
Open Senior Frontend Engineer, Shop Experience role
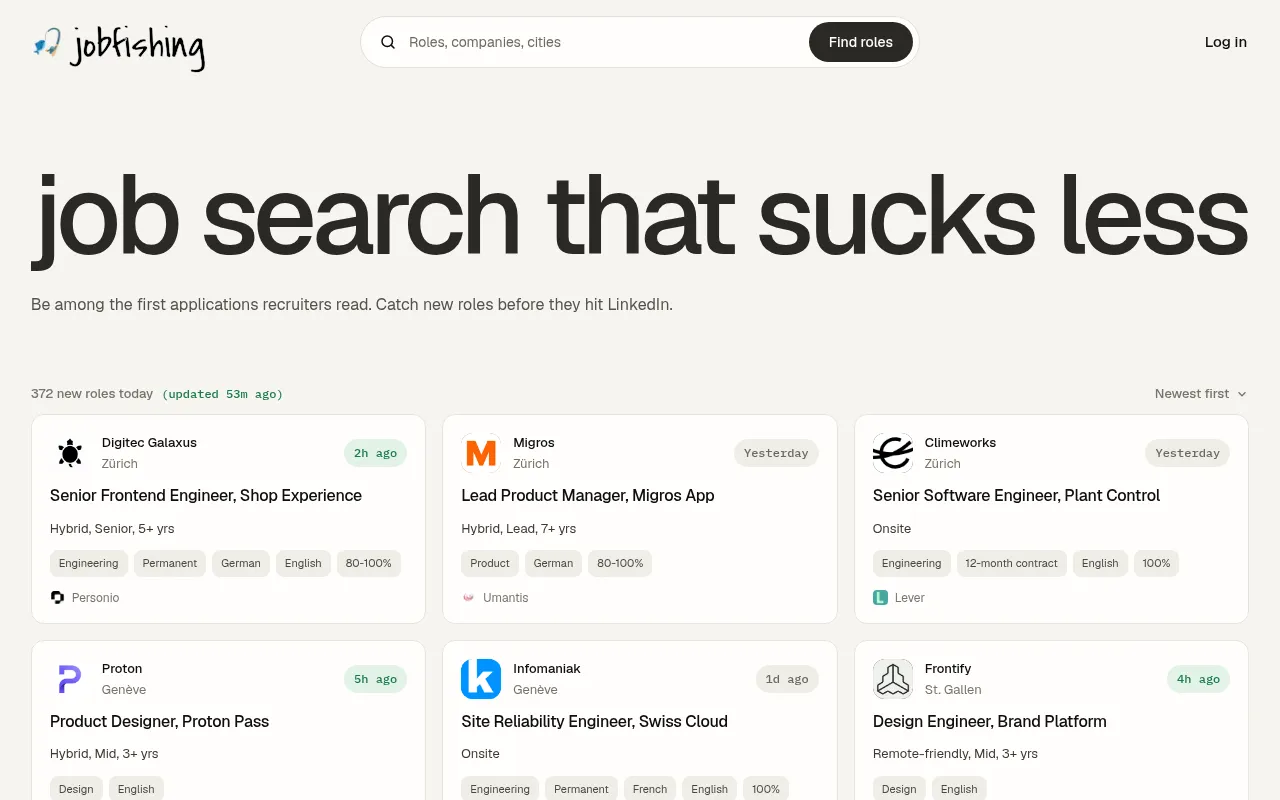click(x=206, y=495)
